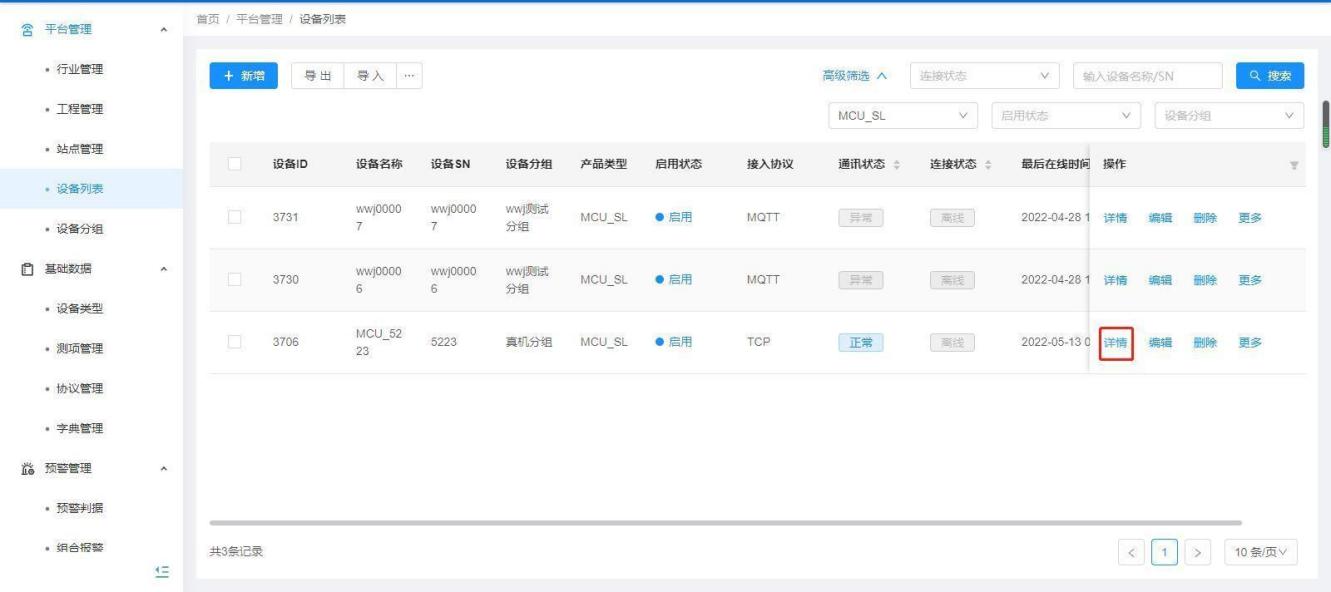
Task: Check the checkbox for device 3731
Action: (x=235, y=218)
